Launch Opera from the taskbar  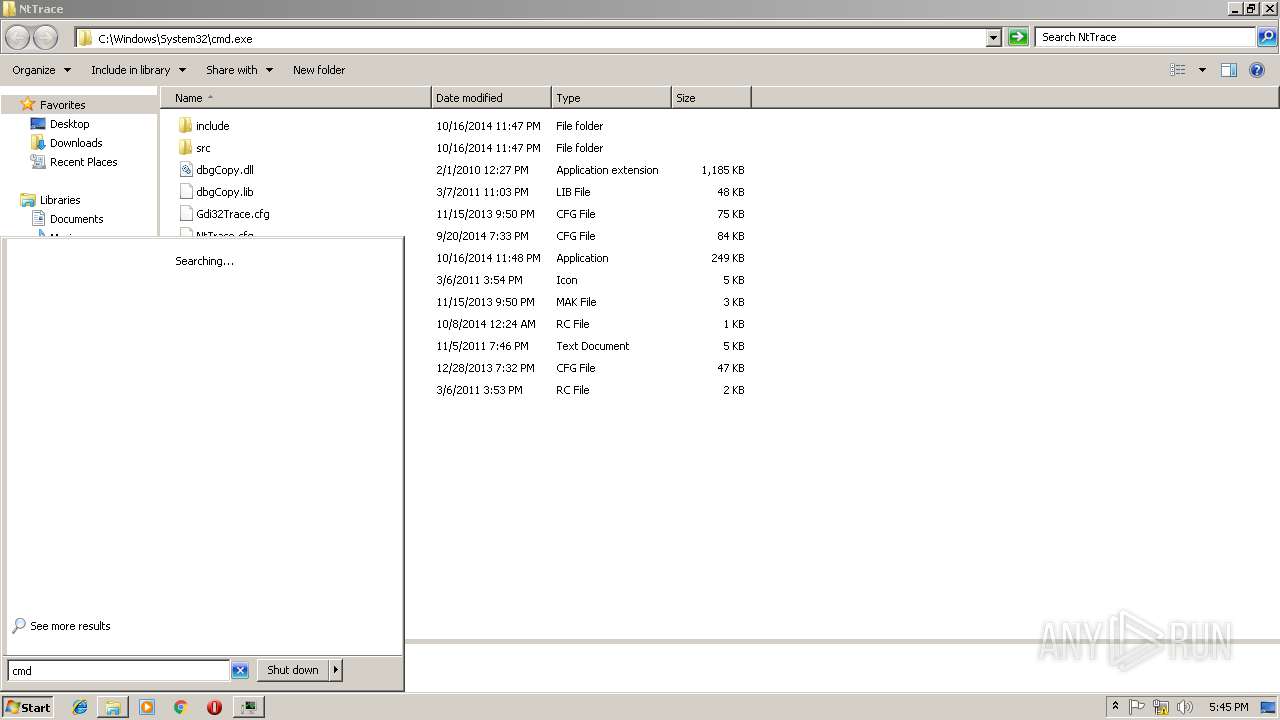tap(214, 707)
